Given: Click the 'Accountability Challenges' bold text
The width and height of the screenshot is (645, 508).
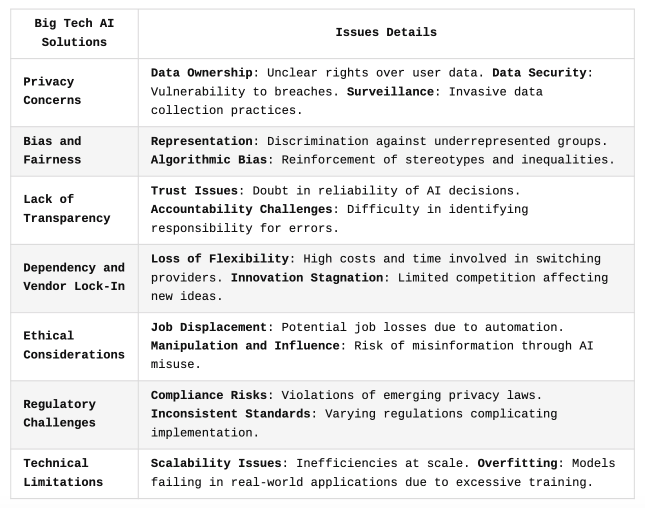Looking at the screenshot, I should (x=241, y=209).
